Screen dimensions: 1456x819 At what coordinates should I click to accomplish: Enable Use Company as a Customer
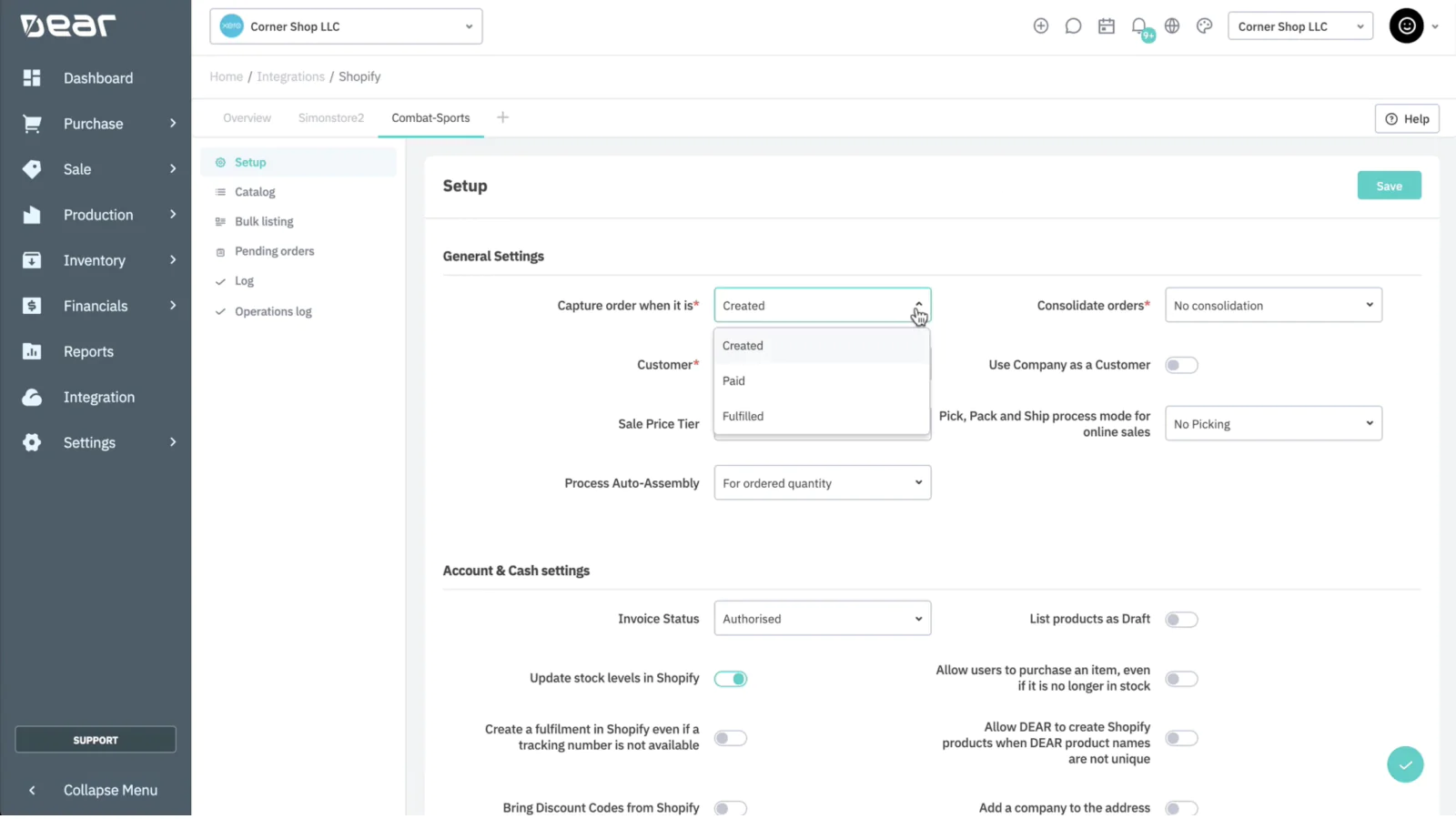1181,365
